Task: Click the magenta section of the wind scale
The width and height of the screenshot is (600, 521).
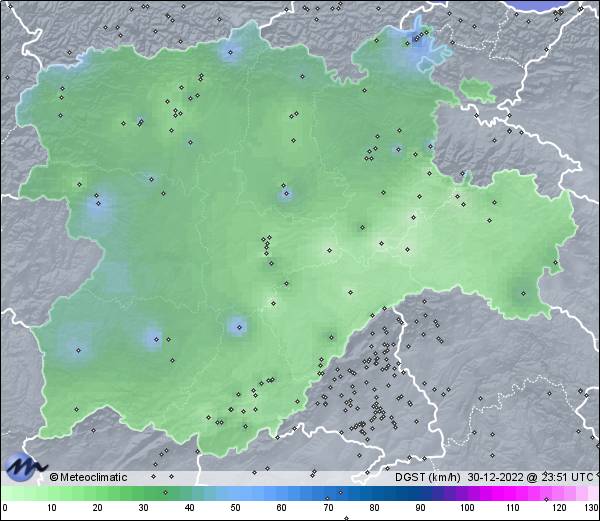Action: [x=505, y=493]
